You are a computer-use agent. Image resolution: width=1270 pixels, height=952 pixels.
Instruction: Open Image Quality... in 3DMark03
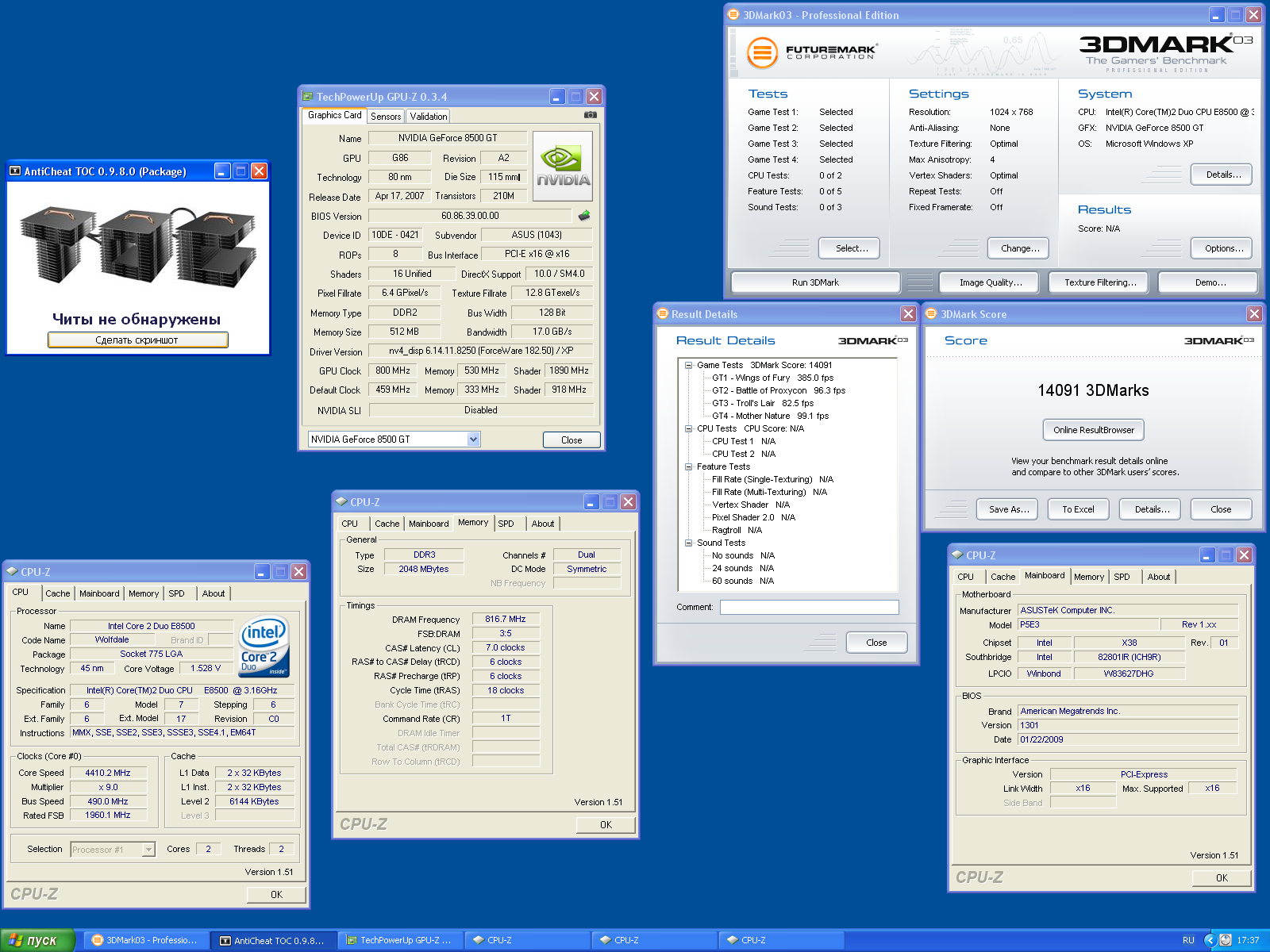pos(991,282)
